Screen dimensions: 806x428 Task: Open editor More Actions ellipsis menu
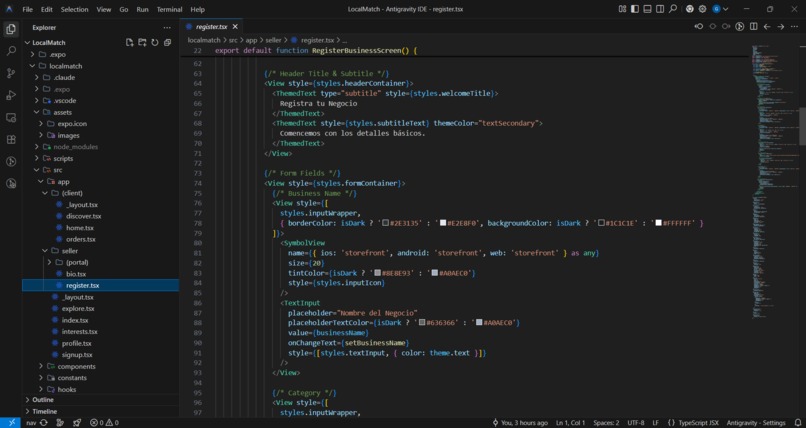point(794,27)
